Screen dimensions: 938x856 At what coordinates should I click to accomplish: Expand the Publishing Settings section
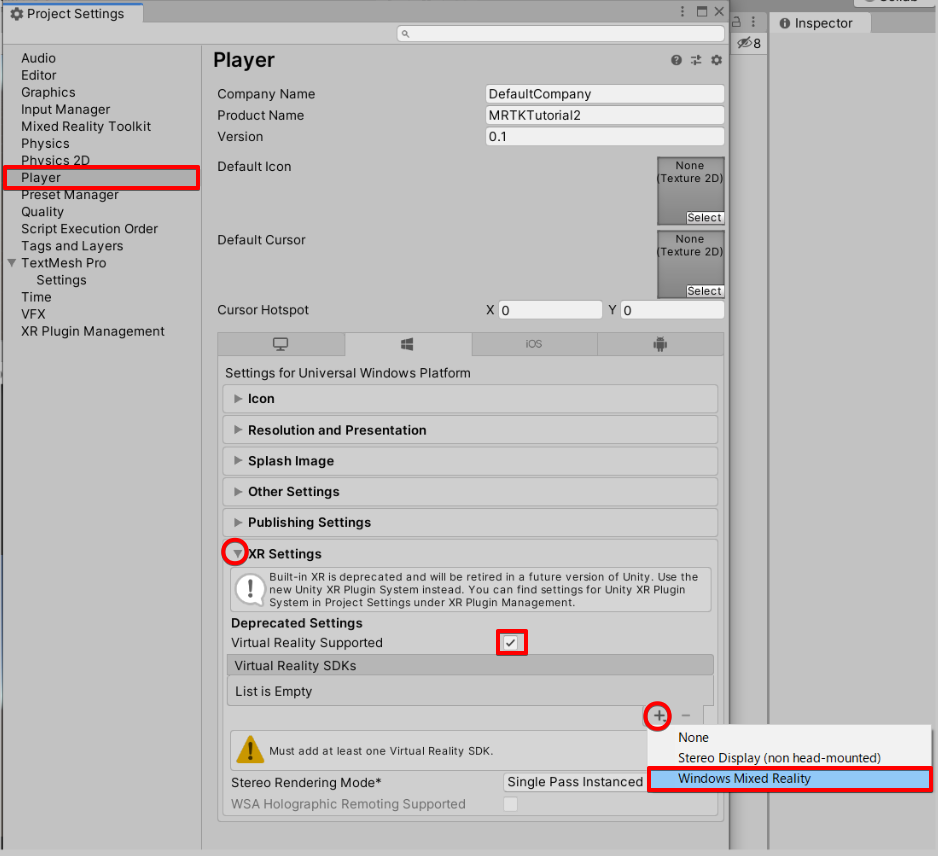click(470, 522)
